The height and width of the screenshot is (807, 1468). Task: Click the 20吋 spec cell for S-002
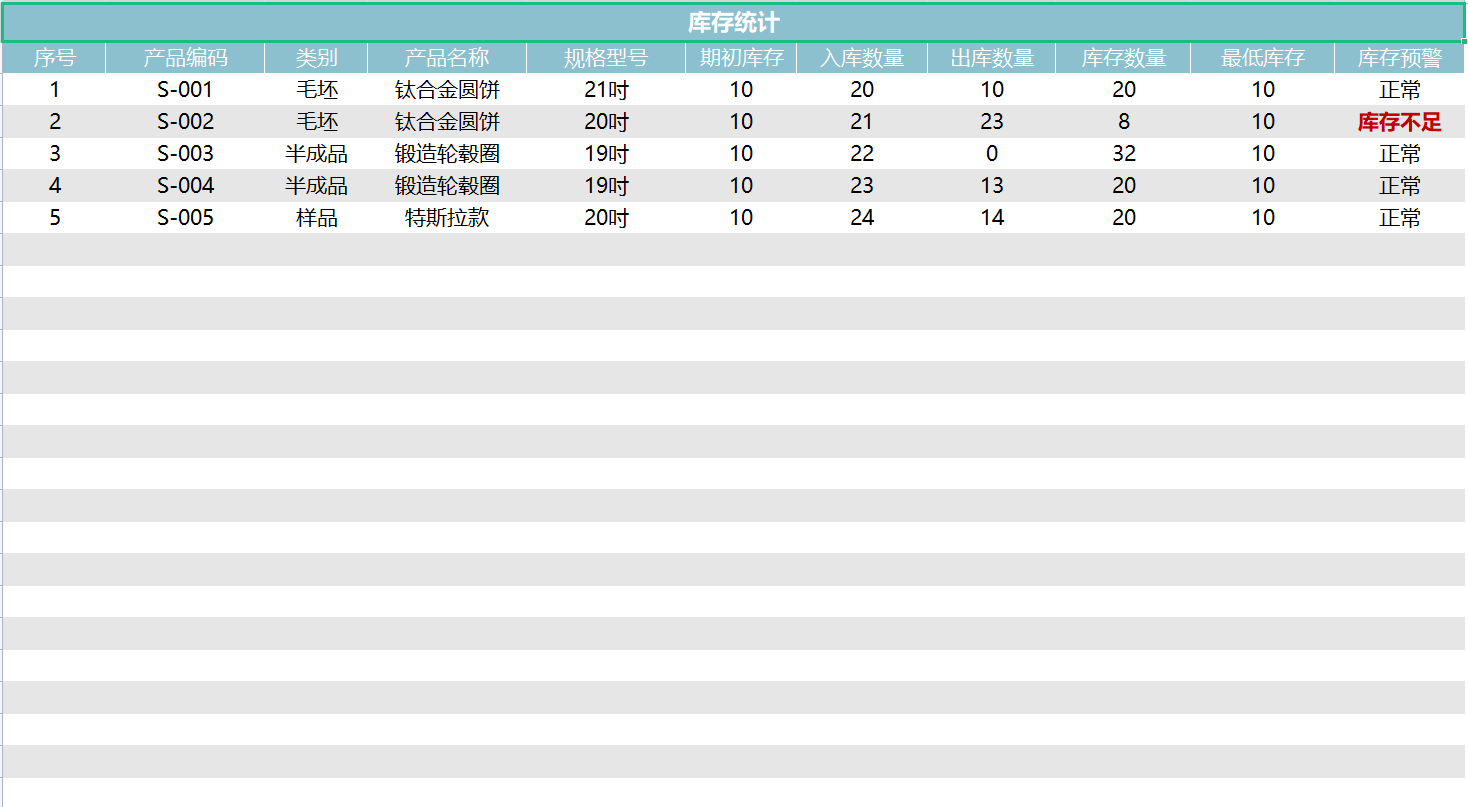pos(606,122)
